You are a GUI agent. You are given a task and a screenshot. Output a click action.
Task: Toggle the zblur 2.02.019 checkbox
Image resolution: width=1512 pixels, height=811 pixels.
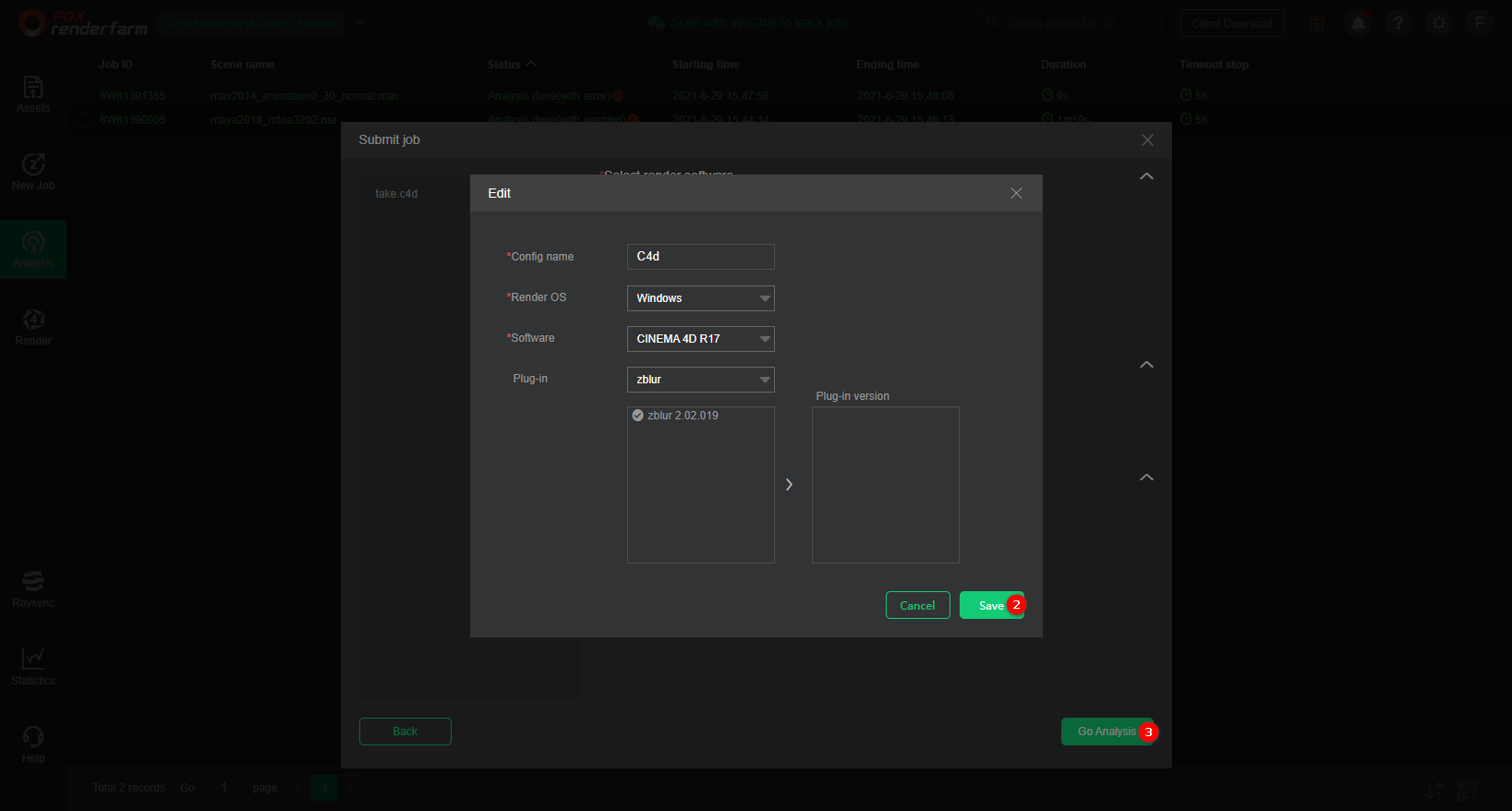[637, 416]
